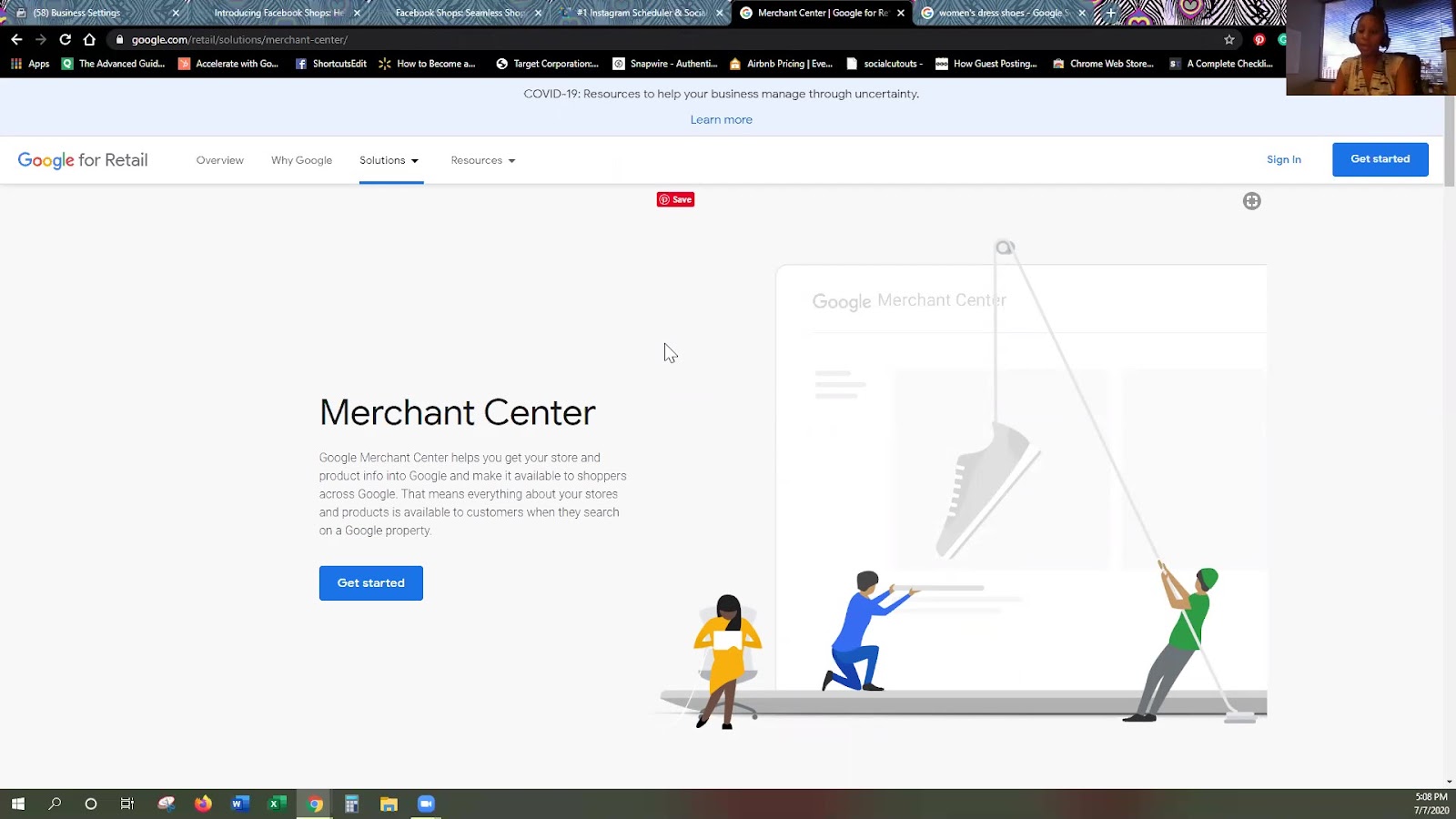Open Windows taskbar search
The width and height of the screenshot is (1456, 819).
55,804
